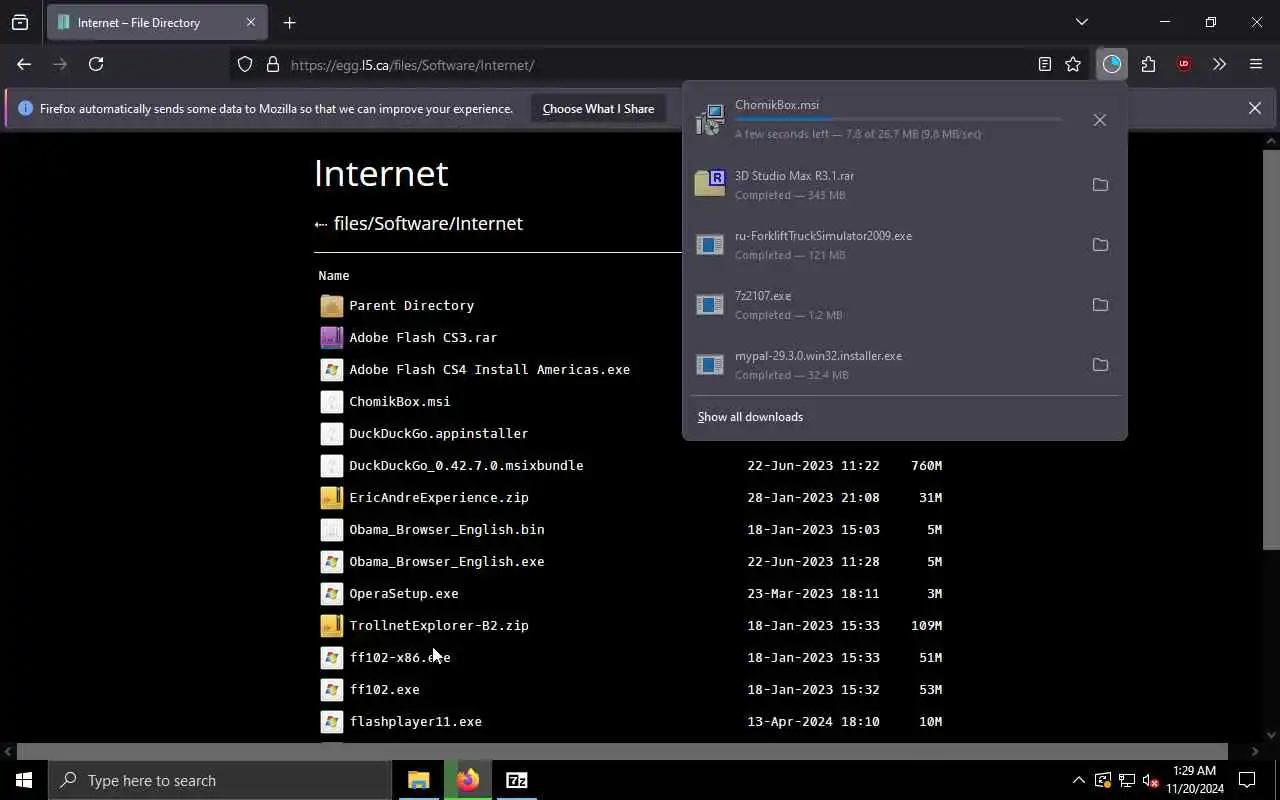Click the vertical page scrollbar
The image size is (1280, 800).
(x=1271, y=348)
